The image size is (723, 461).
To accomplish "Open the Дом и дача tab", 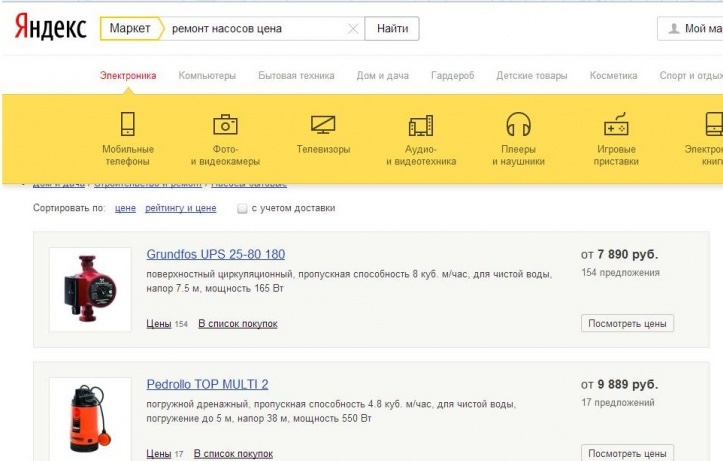I will coord(383,76).
